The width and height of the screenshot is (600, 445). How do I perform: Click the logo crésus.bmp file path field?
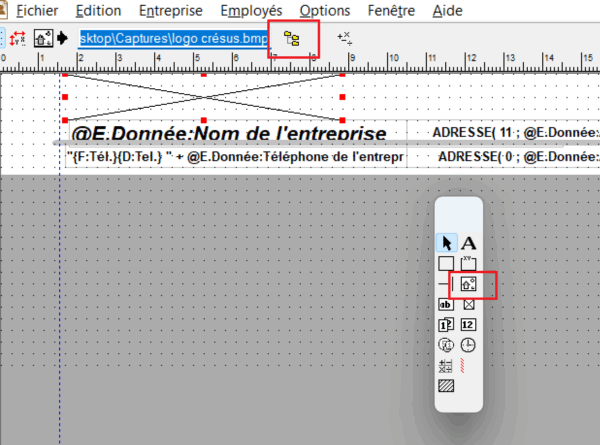click(174, 39)
